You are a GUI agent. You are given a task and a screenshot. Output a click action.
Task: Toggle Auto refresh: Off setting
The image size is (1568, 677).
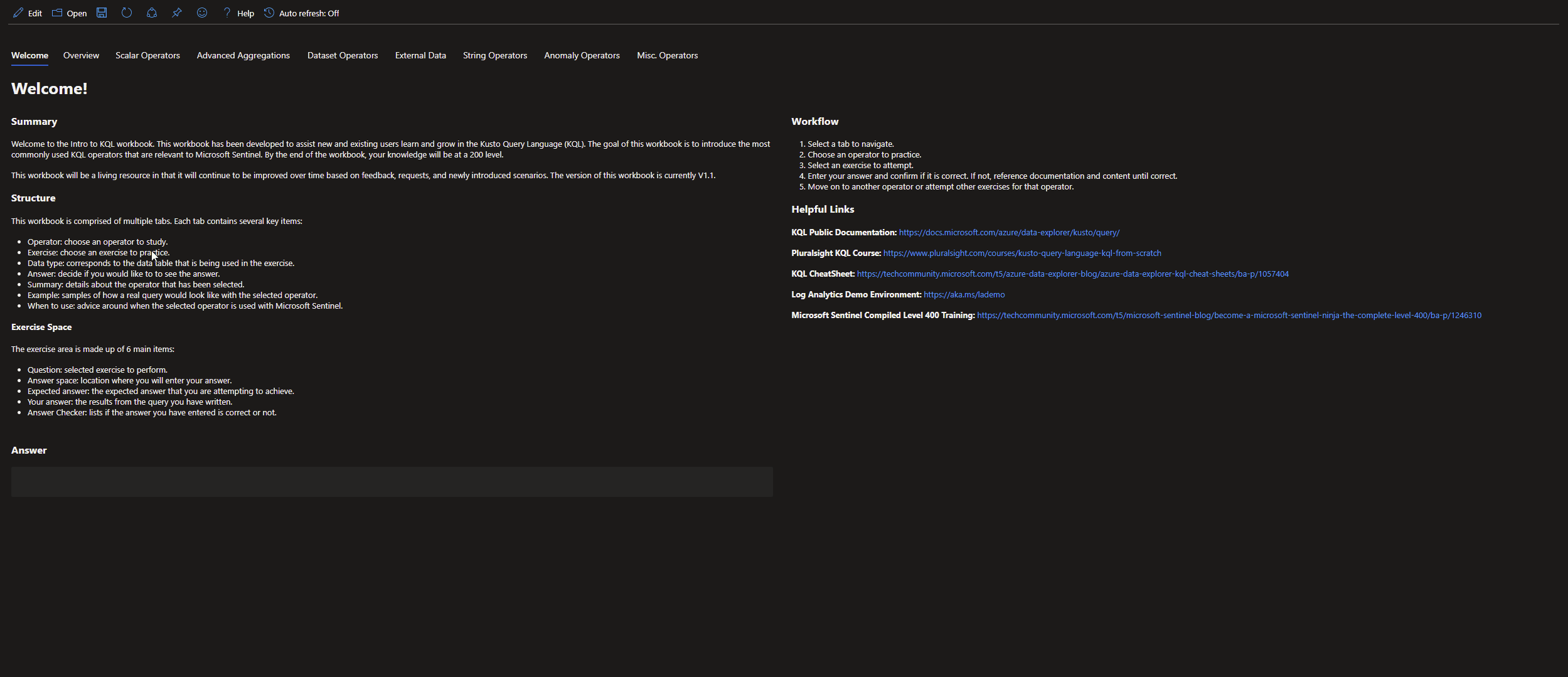[x=302, y=13]
